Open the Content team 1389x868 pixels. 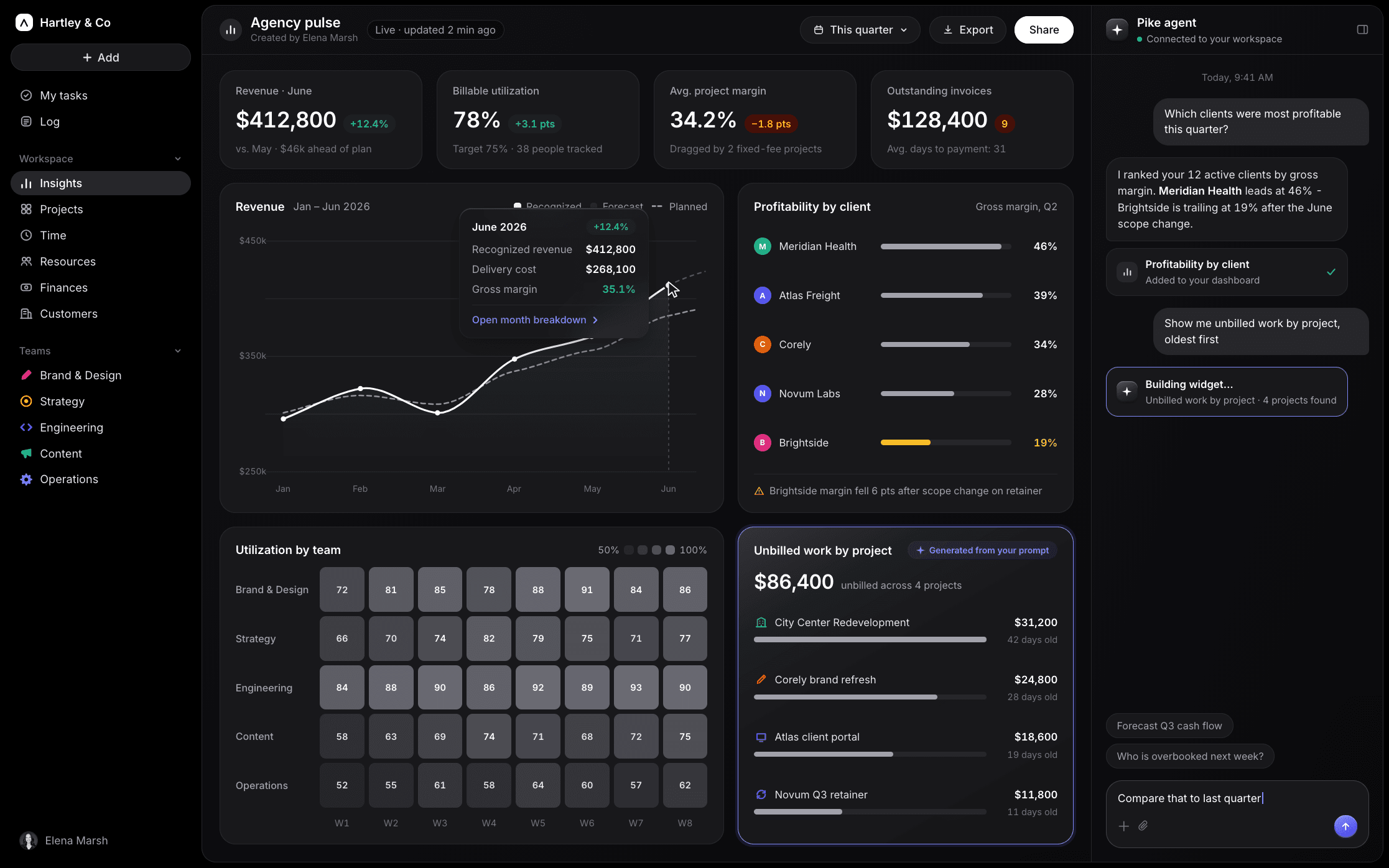coord(101,453)
